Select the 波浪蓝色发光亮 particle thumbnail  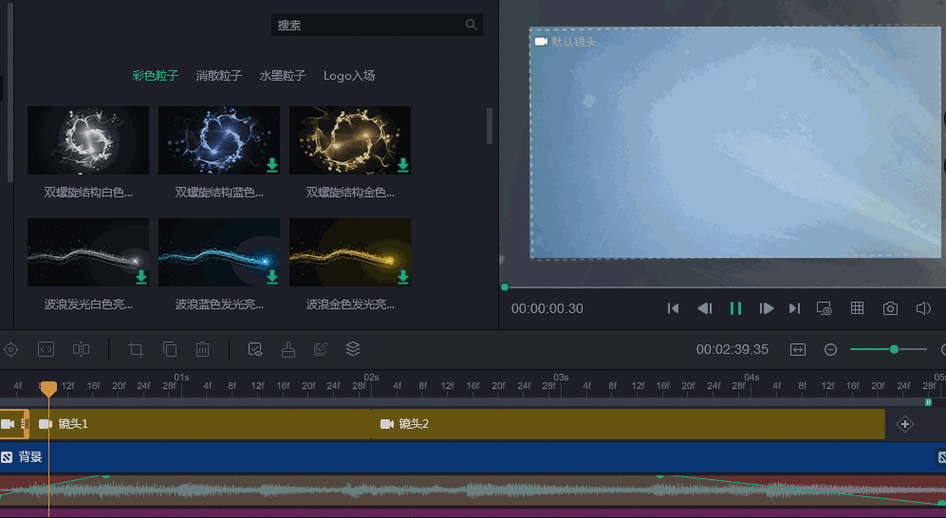tap(219, 252)
